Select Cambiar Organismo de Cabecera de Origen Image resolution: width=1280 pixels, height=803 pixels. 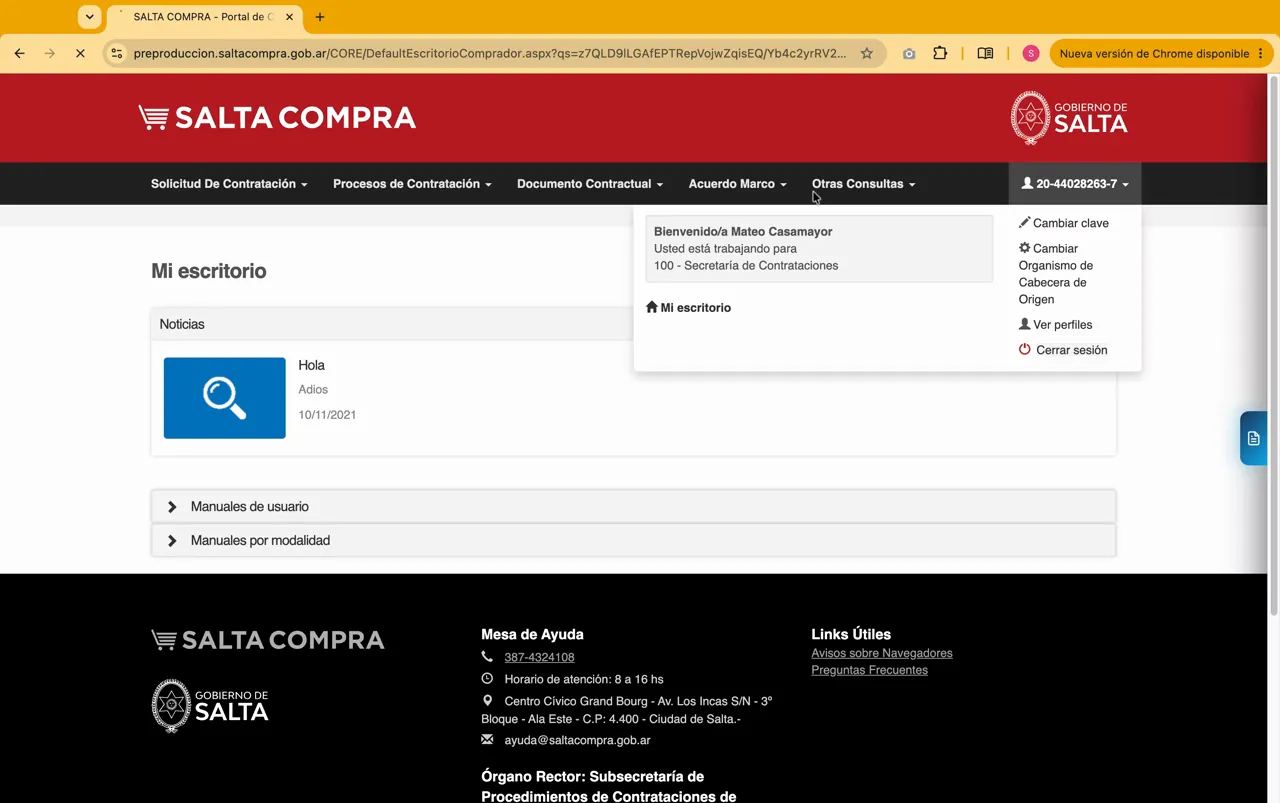click(x=1056, y=273)
